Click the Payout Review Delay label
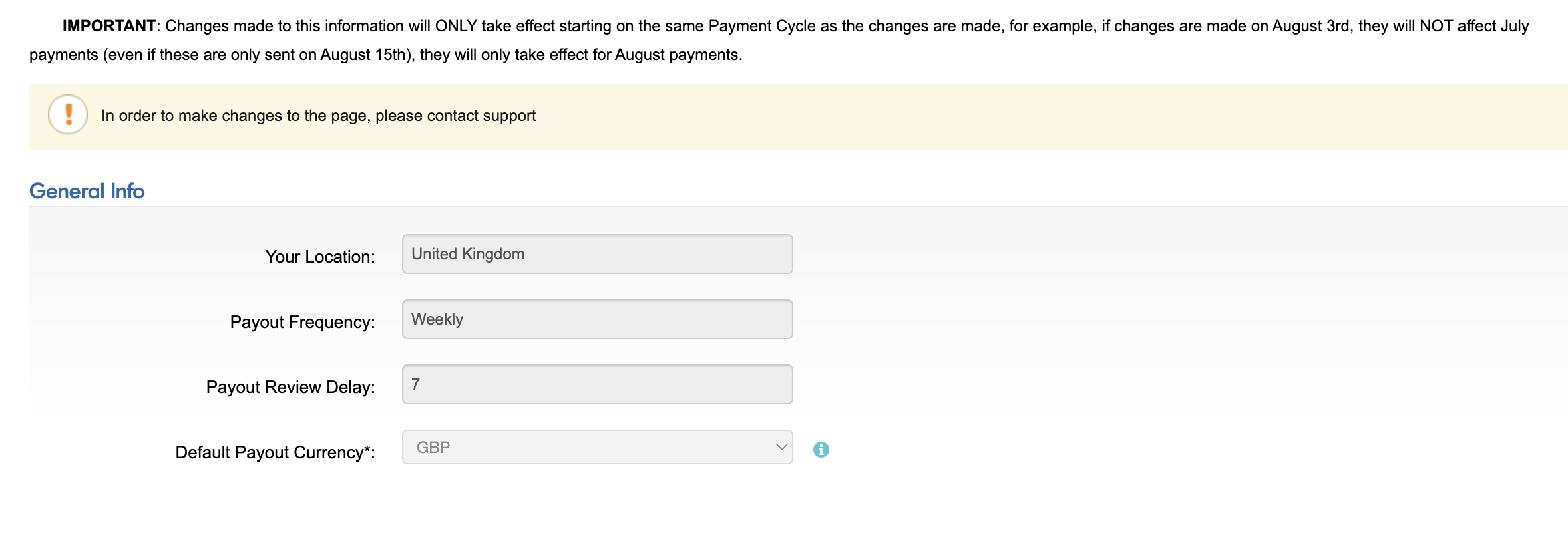 click(x=291, y=387)
